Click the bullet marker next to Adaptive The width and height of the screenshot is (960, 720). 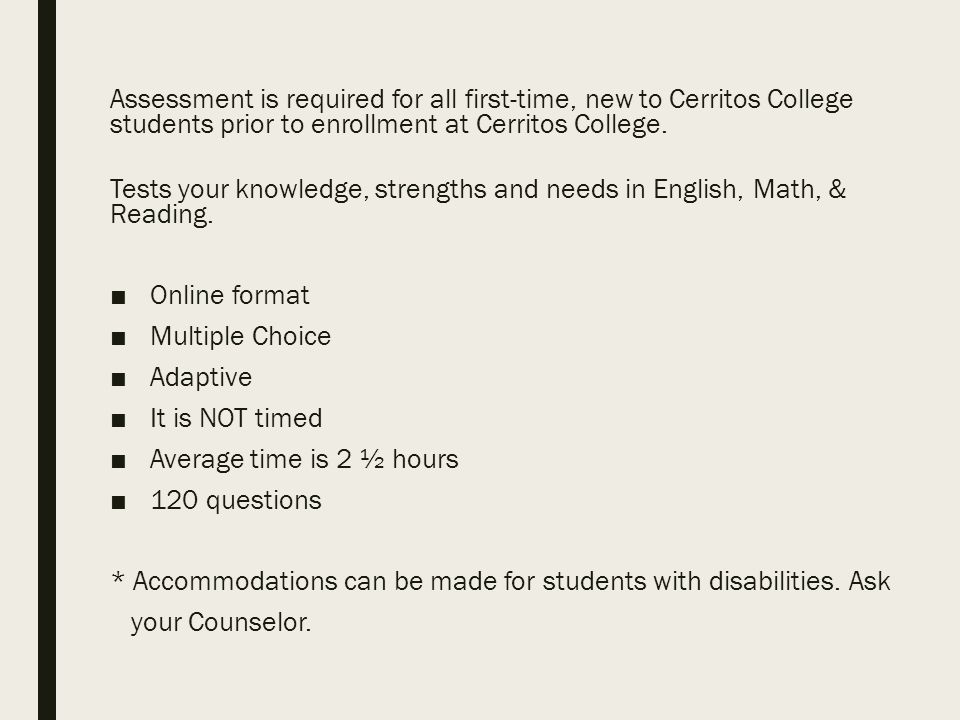coord(118,380)
